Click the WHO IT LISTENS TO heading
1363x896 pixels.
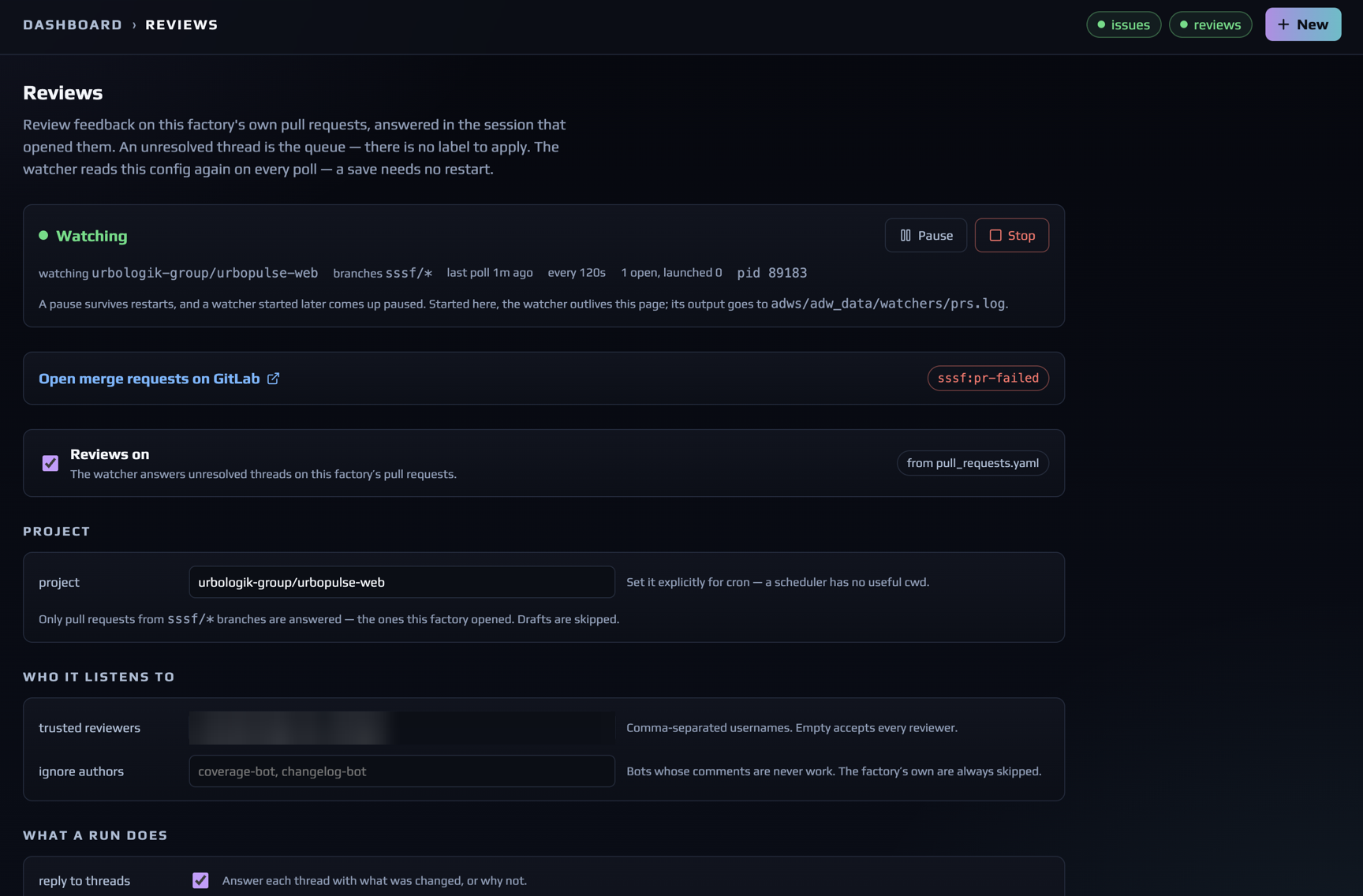99,677
